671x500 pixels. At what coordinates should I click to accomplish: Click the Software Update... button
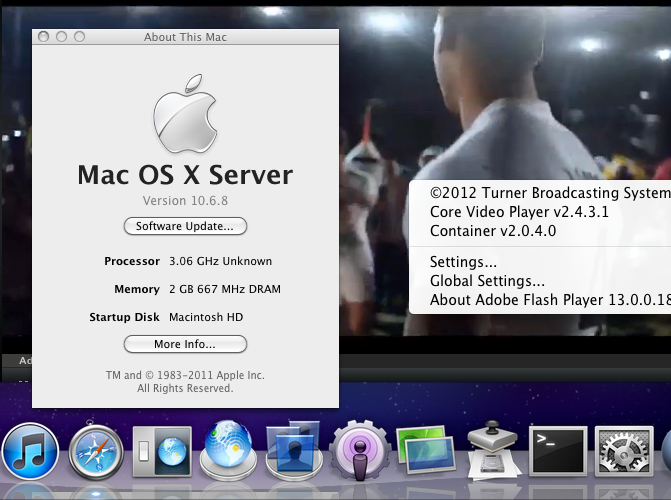(x=185, y=226)
